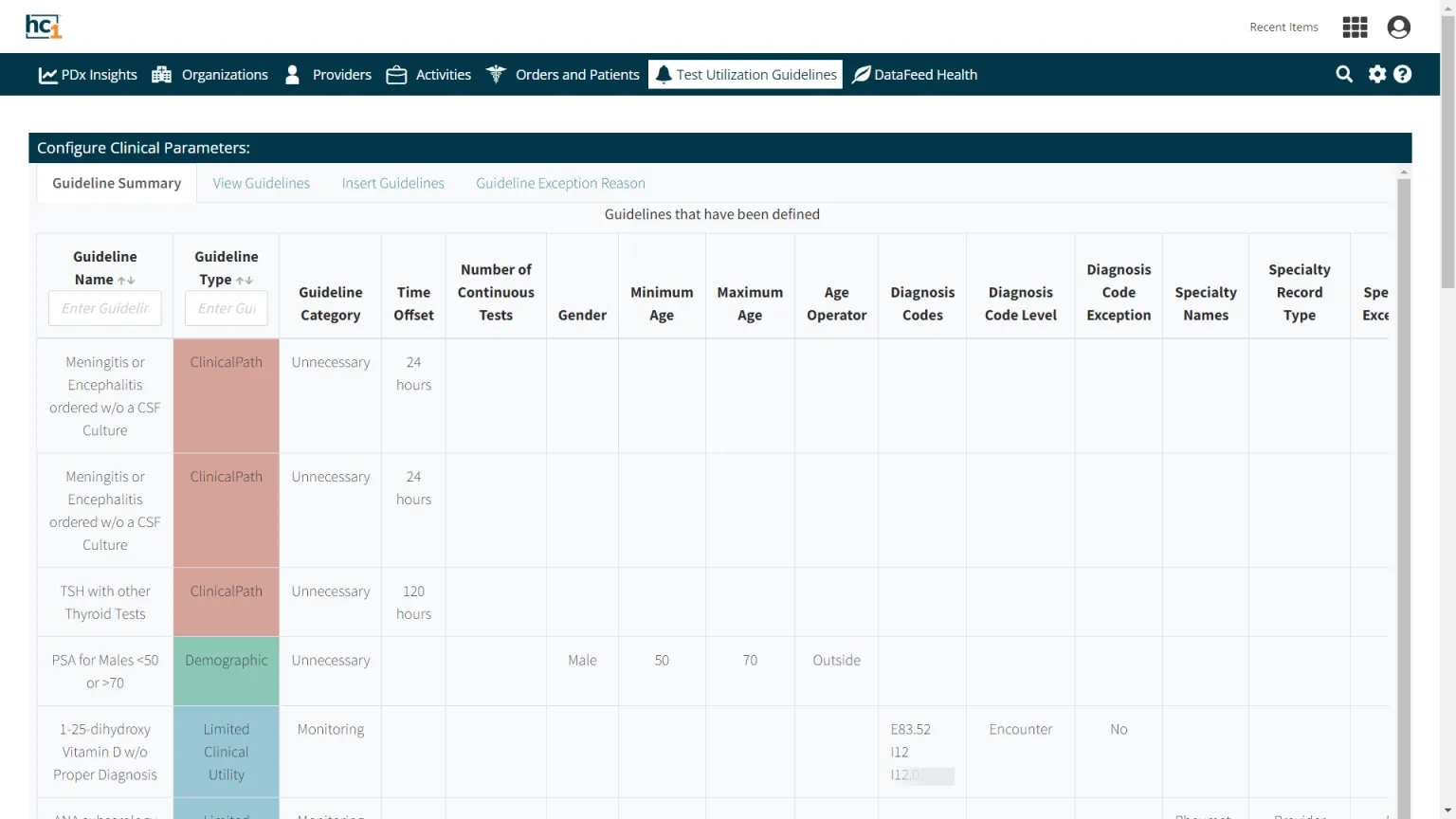Click the bell icon in Test Utilization Guidelines

click(664, 73)
